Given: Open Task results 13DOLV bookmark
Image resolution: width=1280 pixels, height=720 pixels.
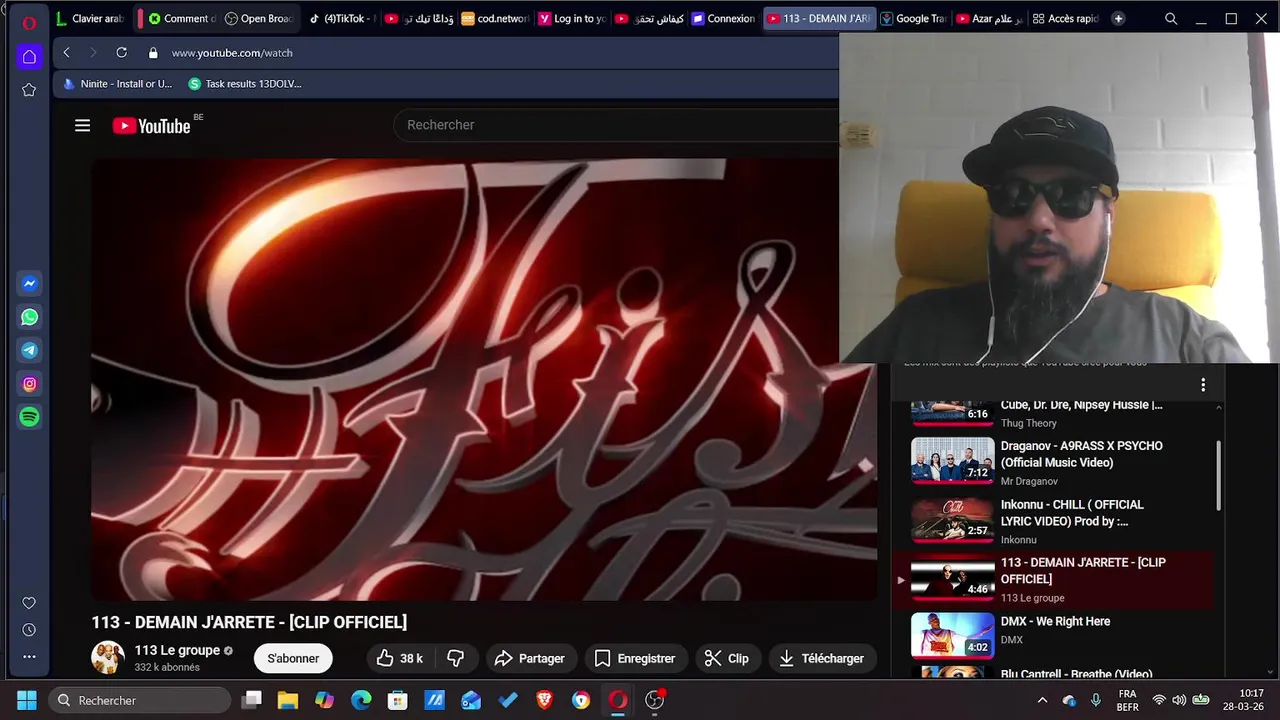Looking at the screenshot, I should pyautogui.click(x=244, y=84).
